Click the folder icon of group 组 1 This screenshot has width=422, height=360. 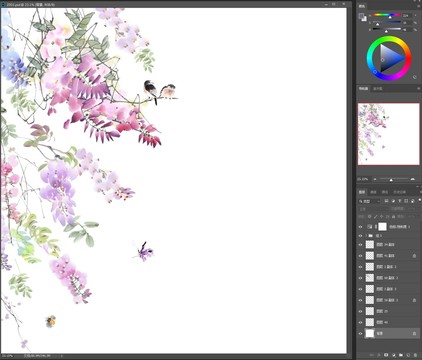pyautogui.click(x=371, y=236)
